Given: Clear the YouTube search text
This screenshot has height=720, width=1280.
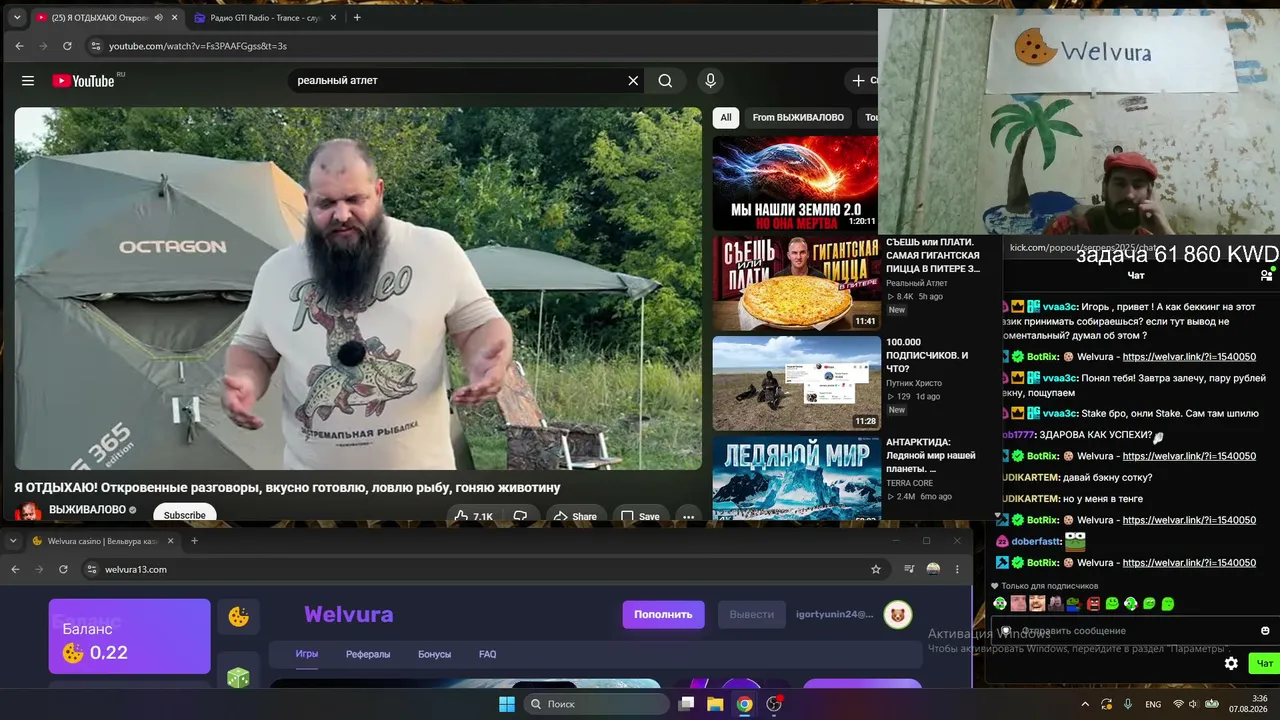Looking at the screenshot, I should click(633, 81).
